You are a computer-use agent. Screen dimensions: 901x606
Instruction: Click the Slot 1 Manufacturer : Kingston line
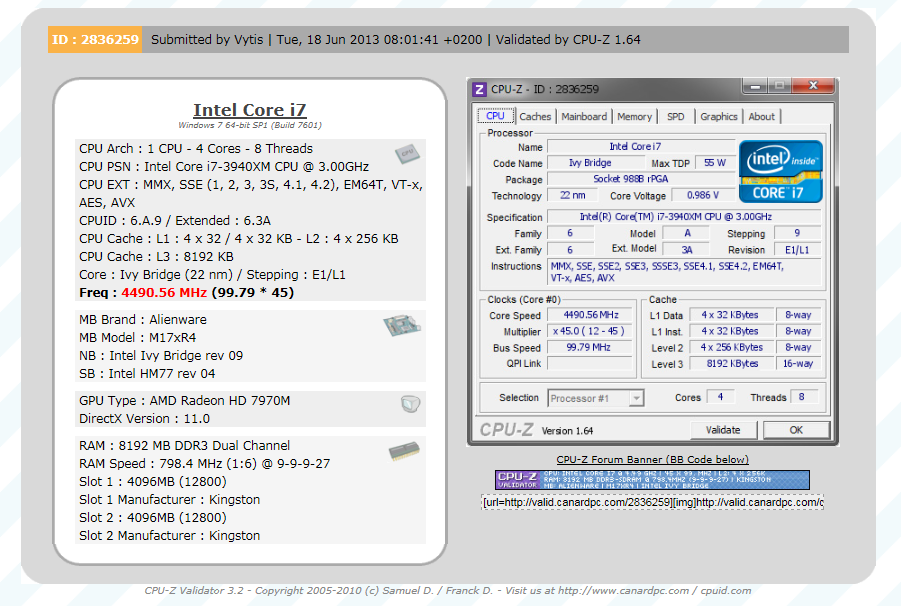pos(170,499)
